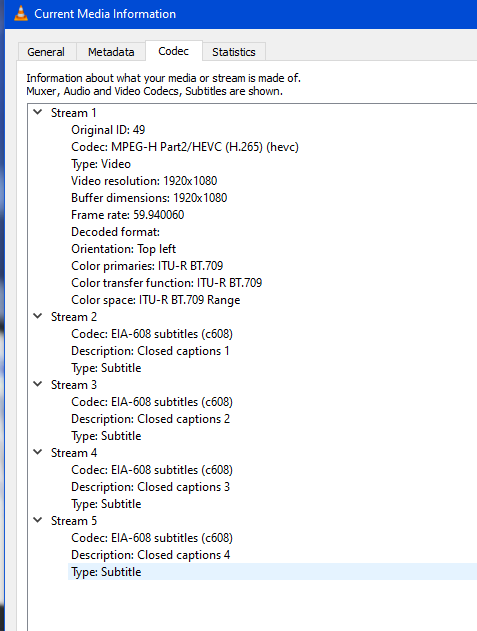The height and width of the screenshot is (631, 477).
Task: Select Stream 2 EIA-608 codec row
Action: point(152,334)
